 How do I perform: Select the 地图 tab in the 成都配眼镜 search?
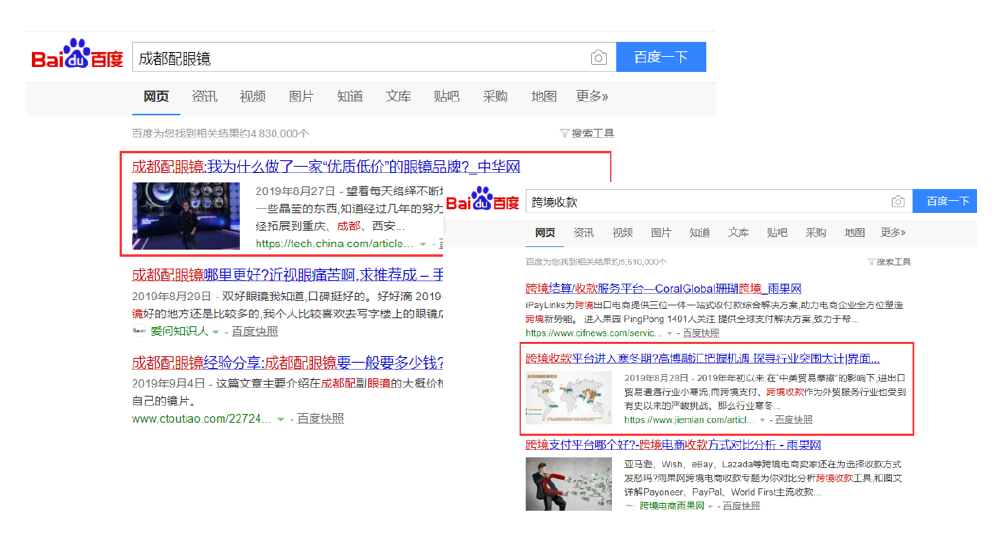pos(543,96)
